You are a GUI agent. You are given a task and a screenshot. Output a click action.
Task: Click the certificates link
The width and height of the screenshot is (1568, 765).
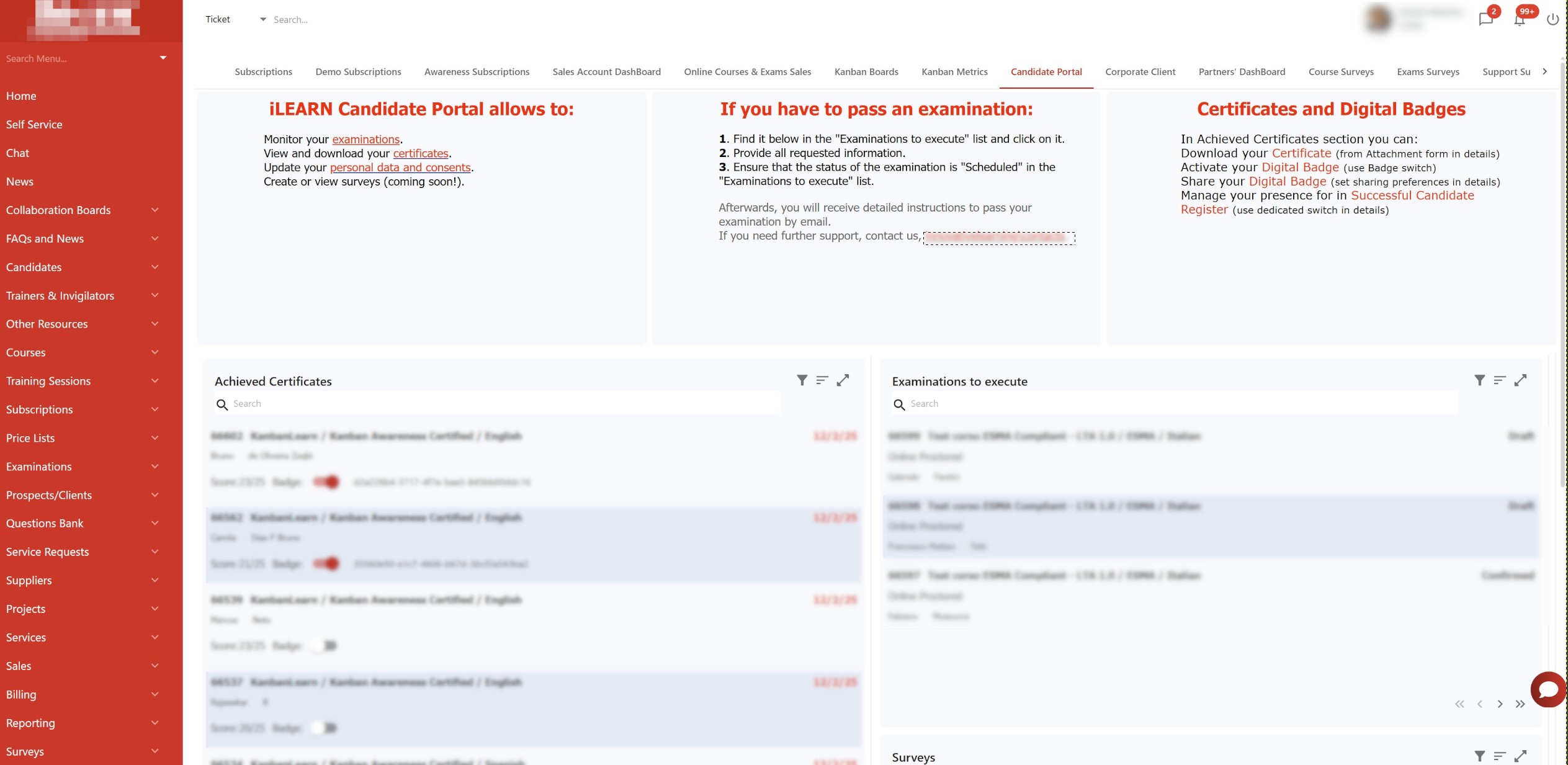[421, 153]
